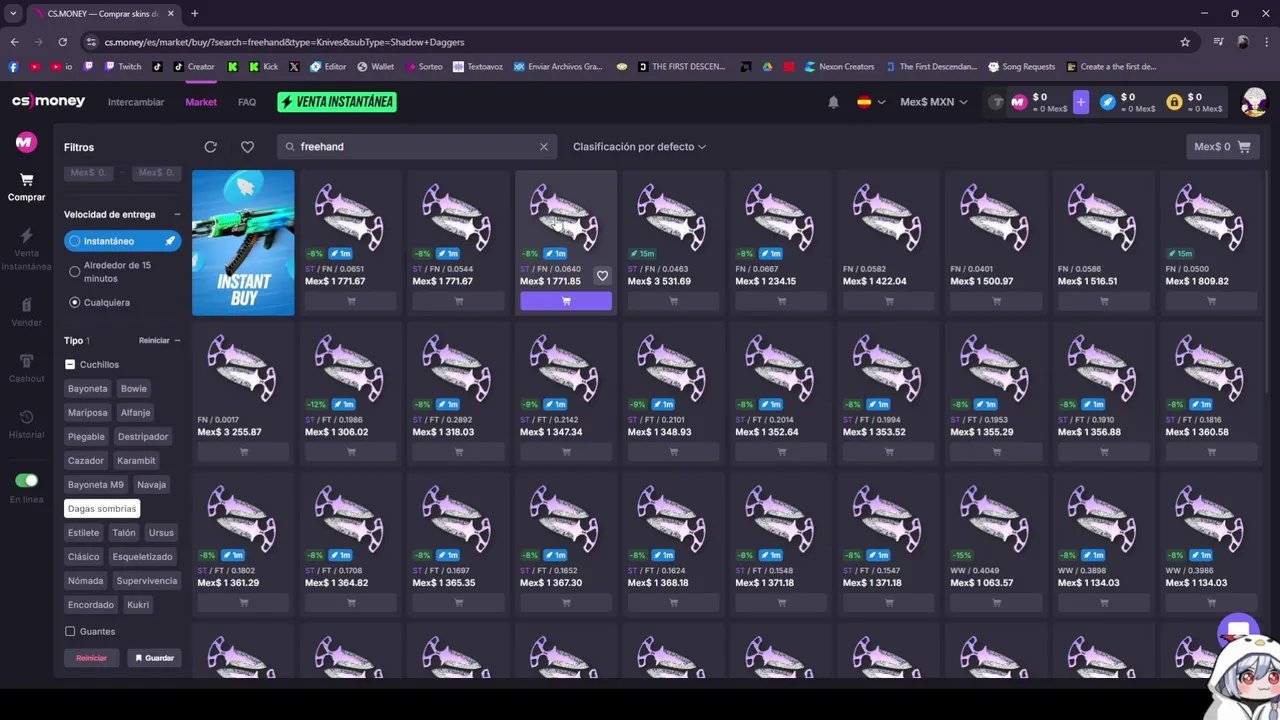Reset Tipo filter with Reiniciar link
The height and width of the screenshot is (720, 1280).
[154, 340]
